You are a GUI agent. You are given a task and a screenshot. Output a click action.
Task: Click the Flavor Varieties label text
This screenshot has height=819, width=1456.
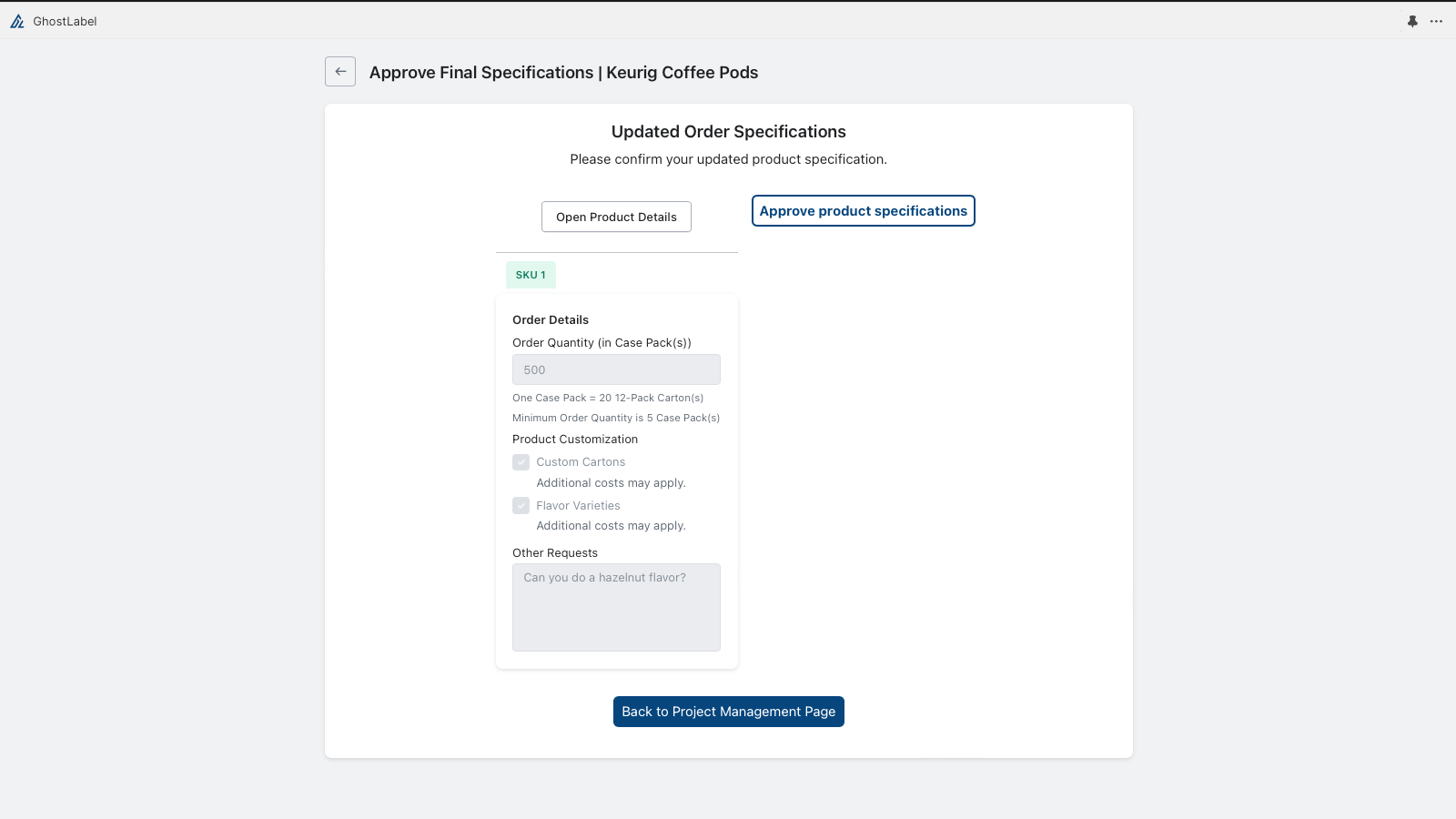tap(578, 505)
